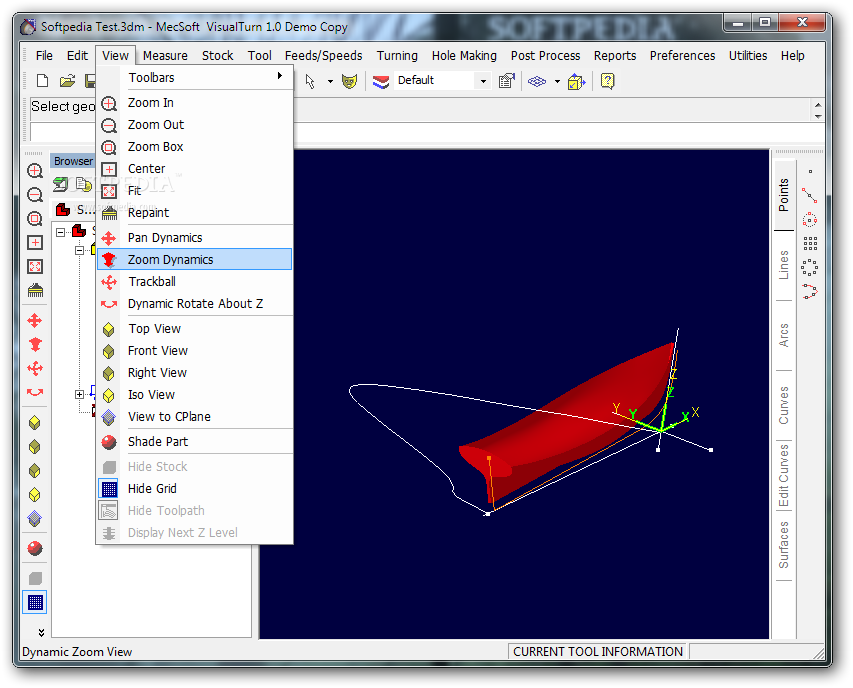This screenshot has width=853, height=688.
Task: Collapse the top tree node in Browser
Action: click(60, 232)
